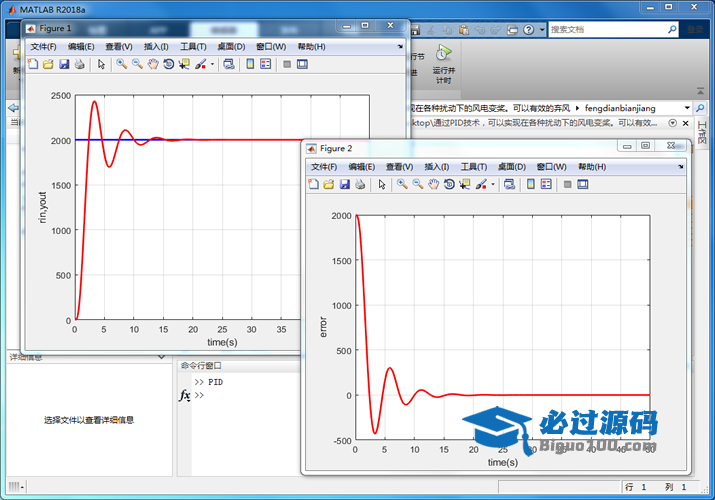Screen dimensions: 715x500
Task: Select Pan hand tool in Figure 2
Action: [x=433, y=184]
